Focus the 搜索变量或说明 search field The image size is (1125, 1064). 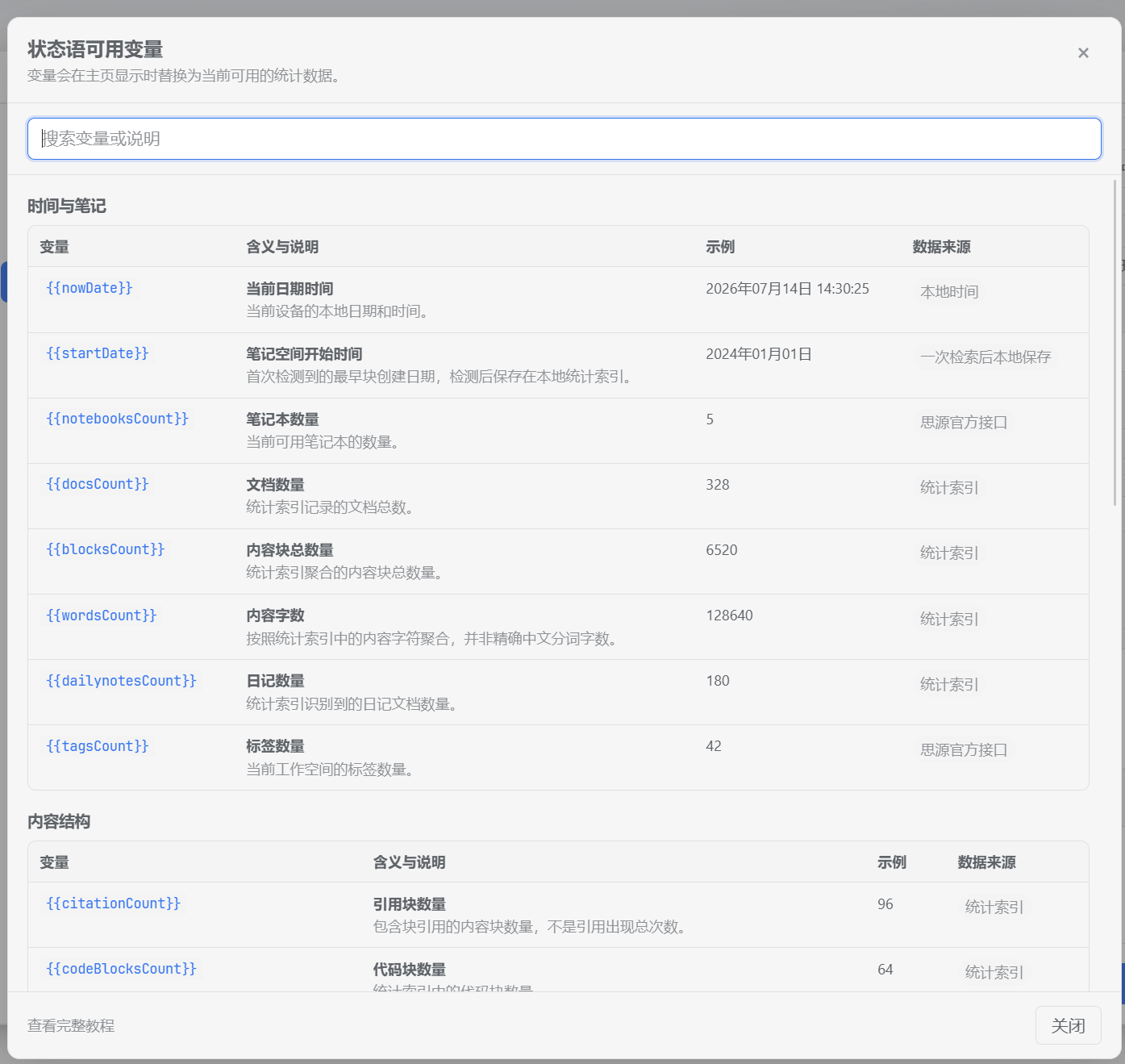pos(565,139)
